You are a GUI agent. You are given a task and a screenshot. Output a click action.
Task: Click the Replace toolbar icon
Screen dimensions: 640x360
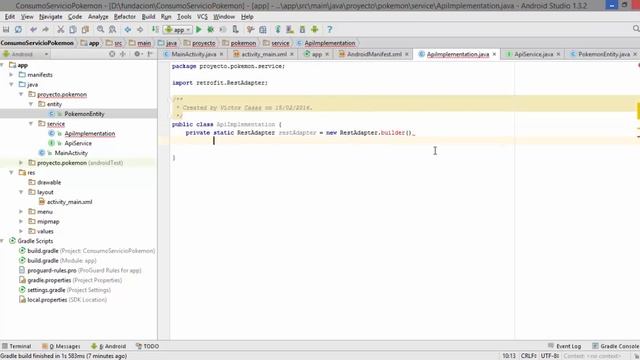(x=113, y=29)
